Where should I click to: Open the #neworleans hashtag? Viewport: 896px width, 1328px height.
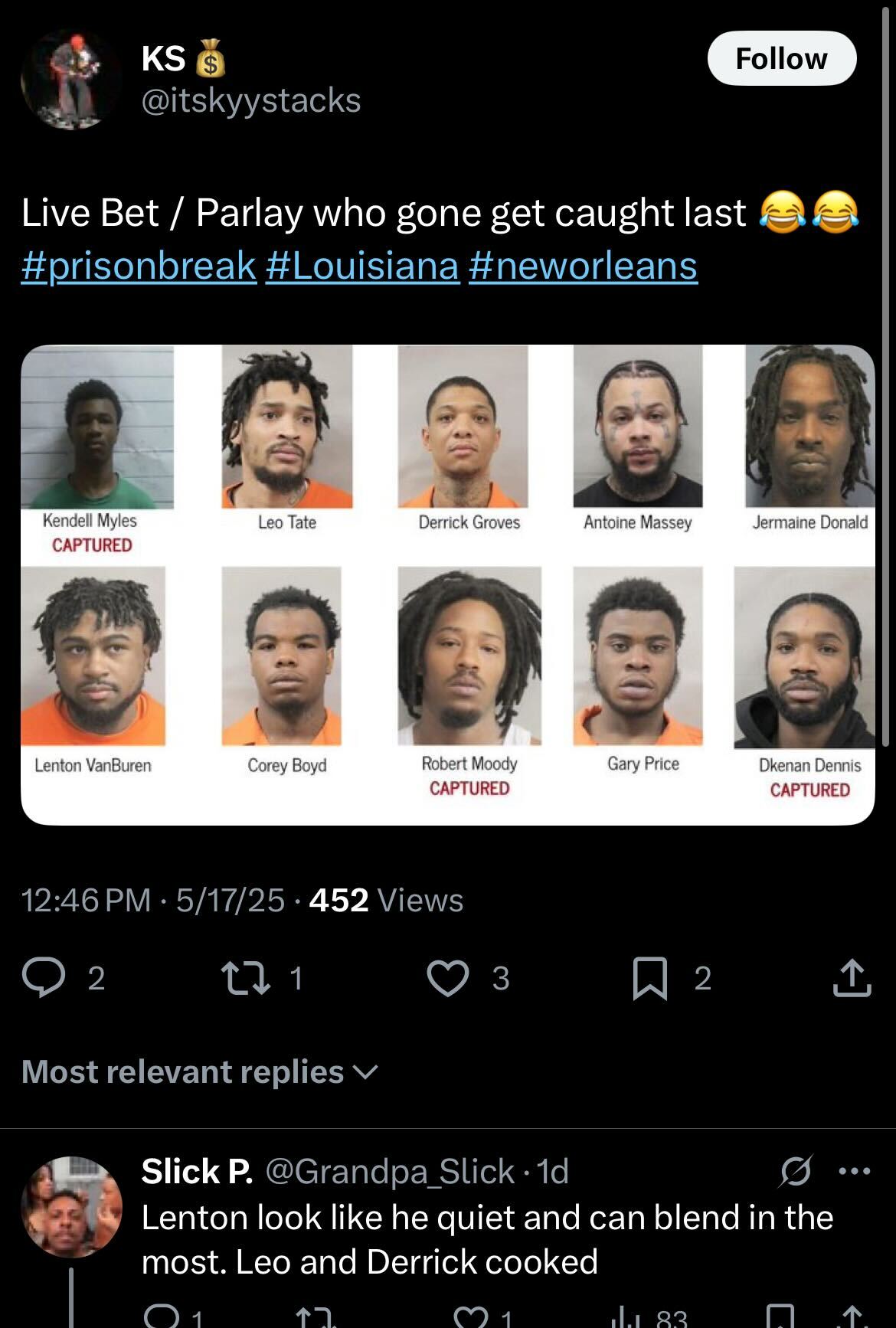coord(583,266)
